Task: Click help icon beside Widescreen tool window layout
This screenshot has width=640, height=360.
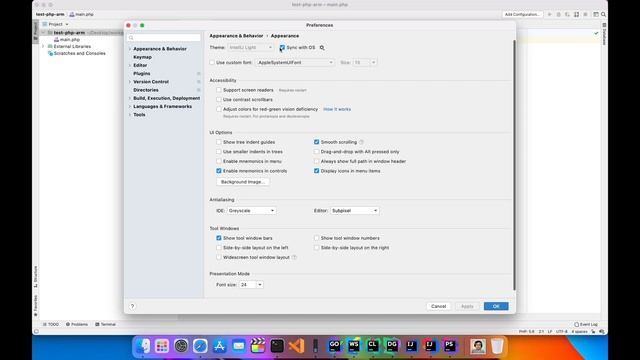Action: [x=294, y=258]
